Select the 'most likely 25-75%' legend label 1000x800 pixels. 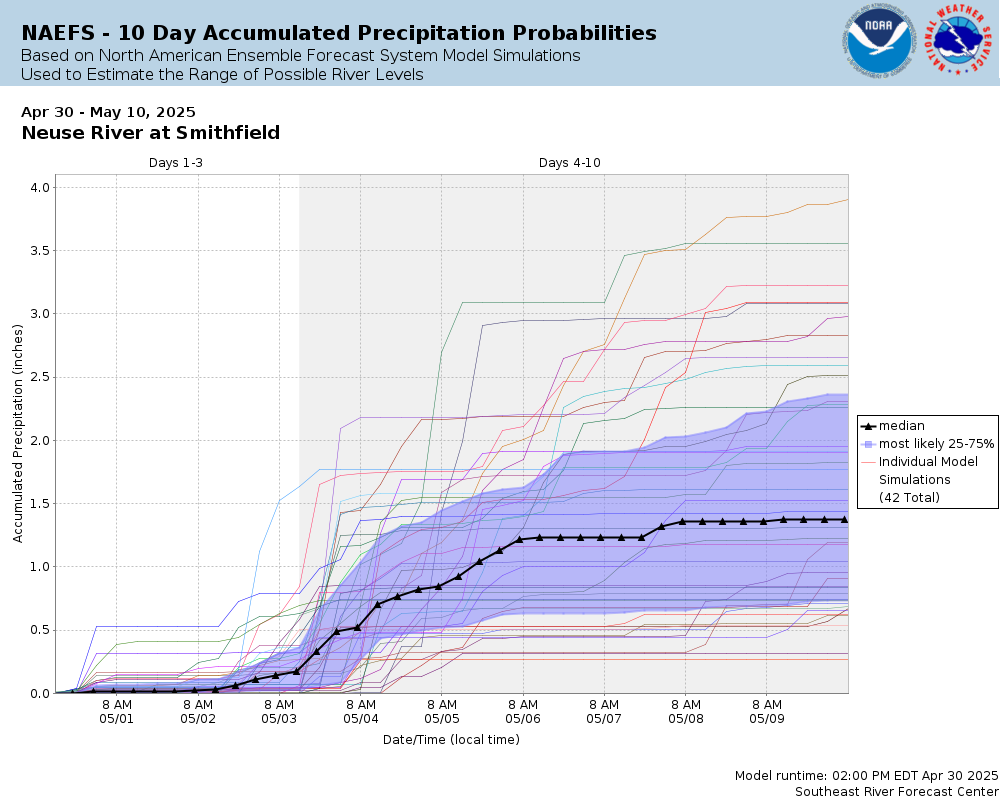pyautogui.click(x=936, y=444)
